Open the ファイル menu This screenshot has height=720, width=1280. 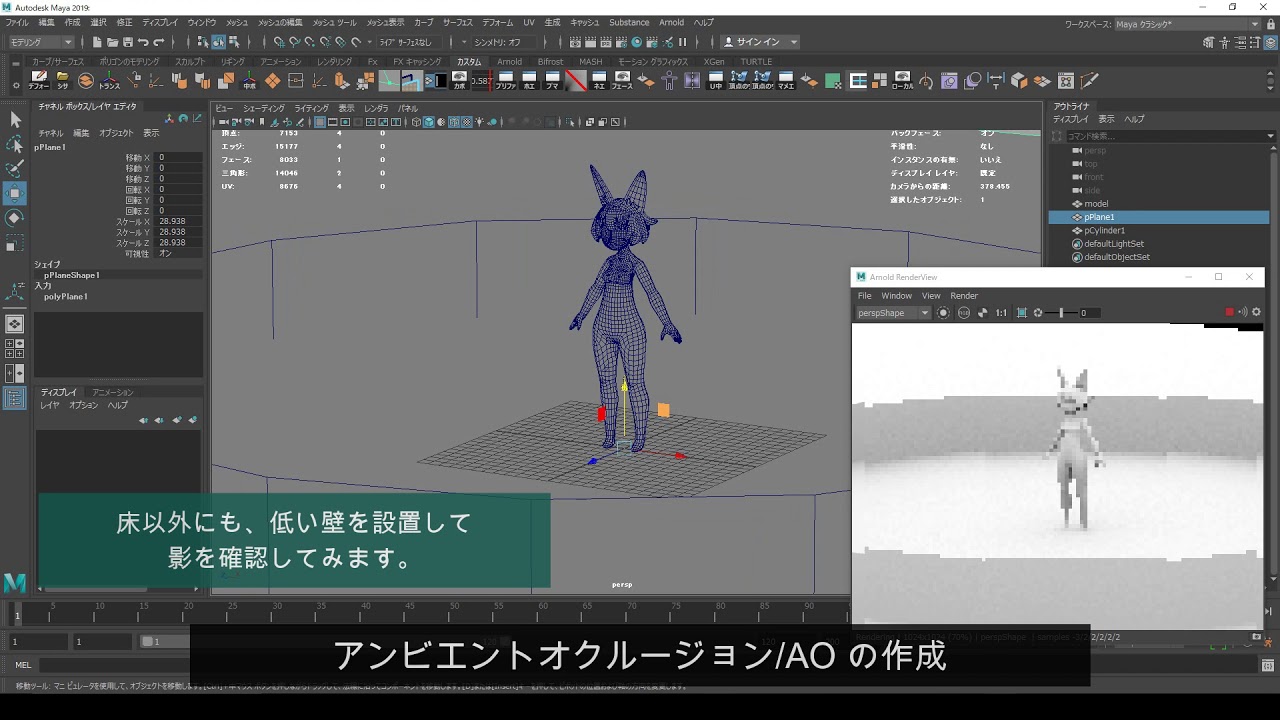(17, 22)
